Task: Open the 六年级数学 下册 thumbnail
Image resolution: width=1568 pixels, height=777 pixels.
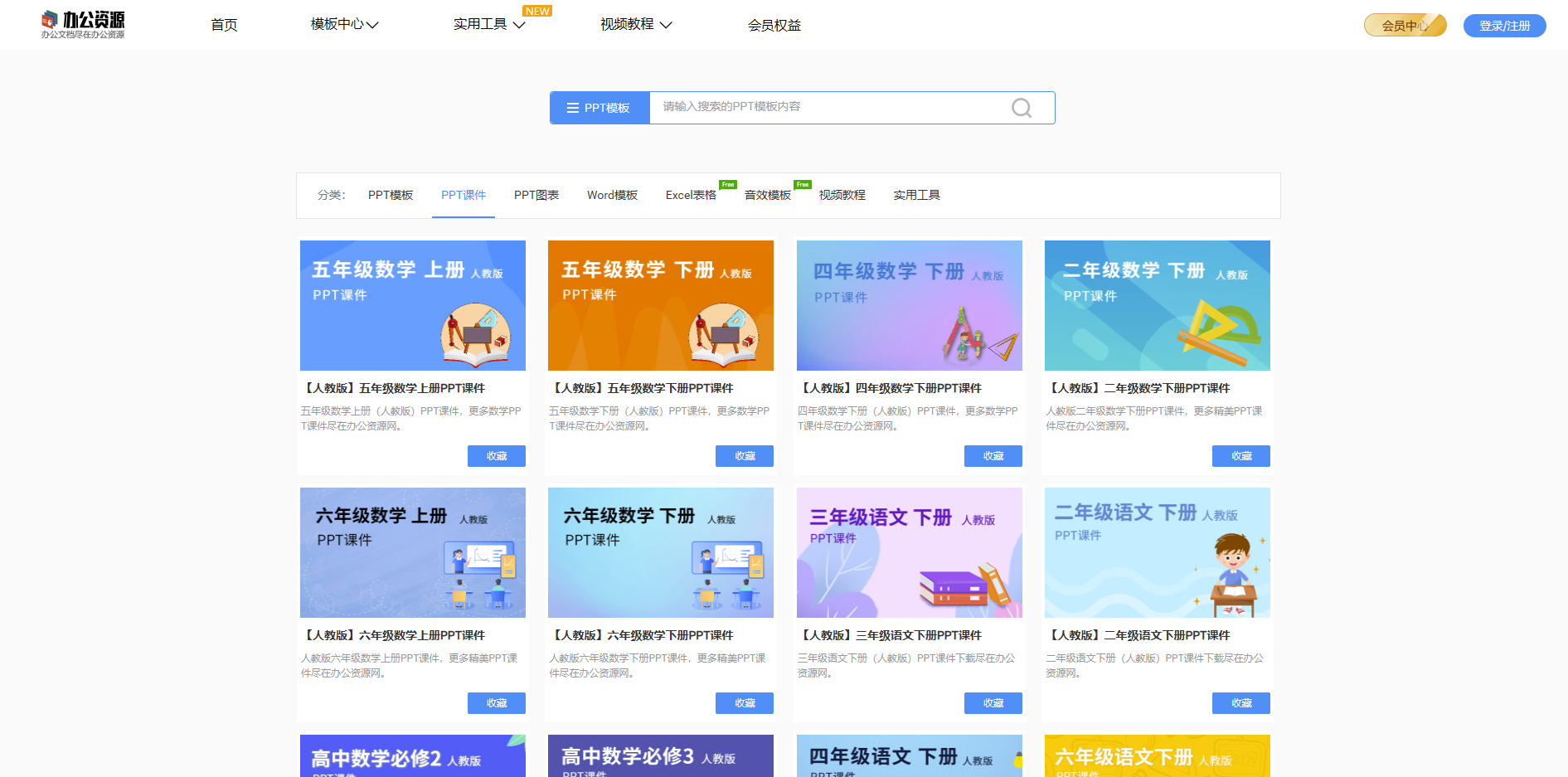Action: point(661,552)
